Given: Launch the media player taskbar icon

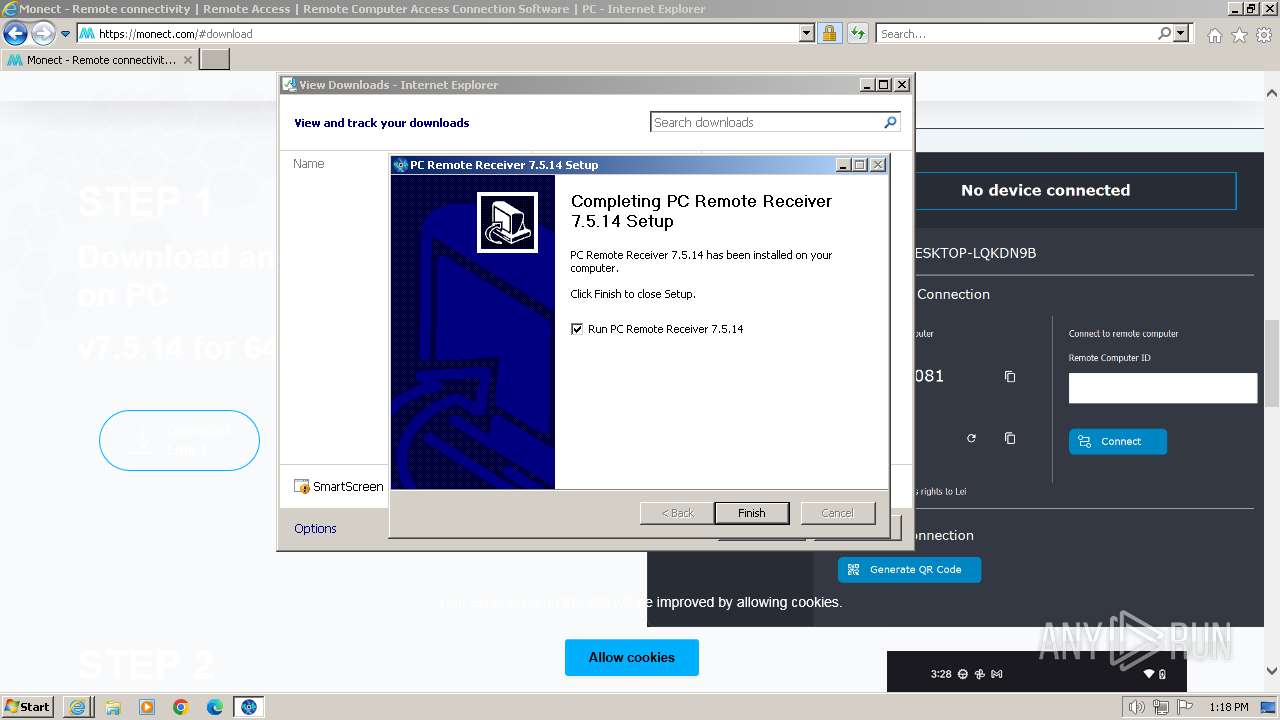Looking at the screenshot, I should (x=147, y=707).
